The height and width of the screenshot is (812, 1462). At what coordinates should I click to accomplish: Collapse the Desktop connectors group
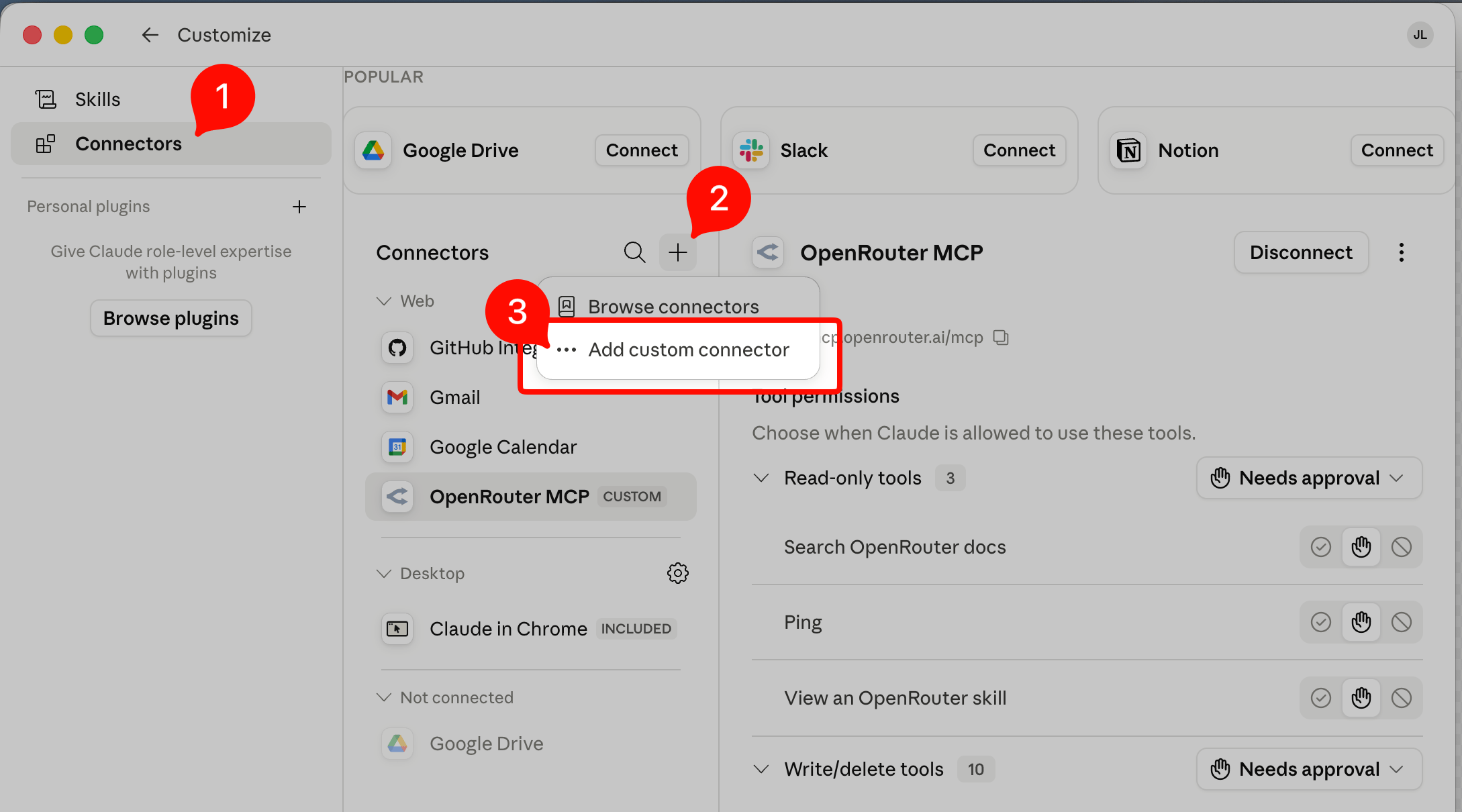click(x=384, y=574)
